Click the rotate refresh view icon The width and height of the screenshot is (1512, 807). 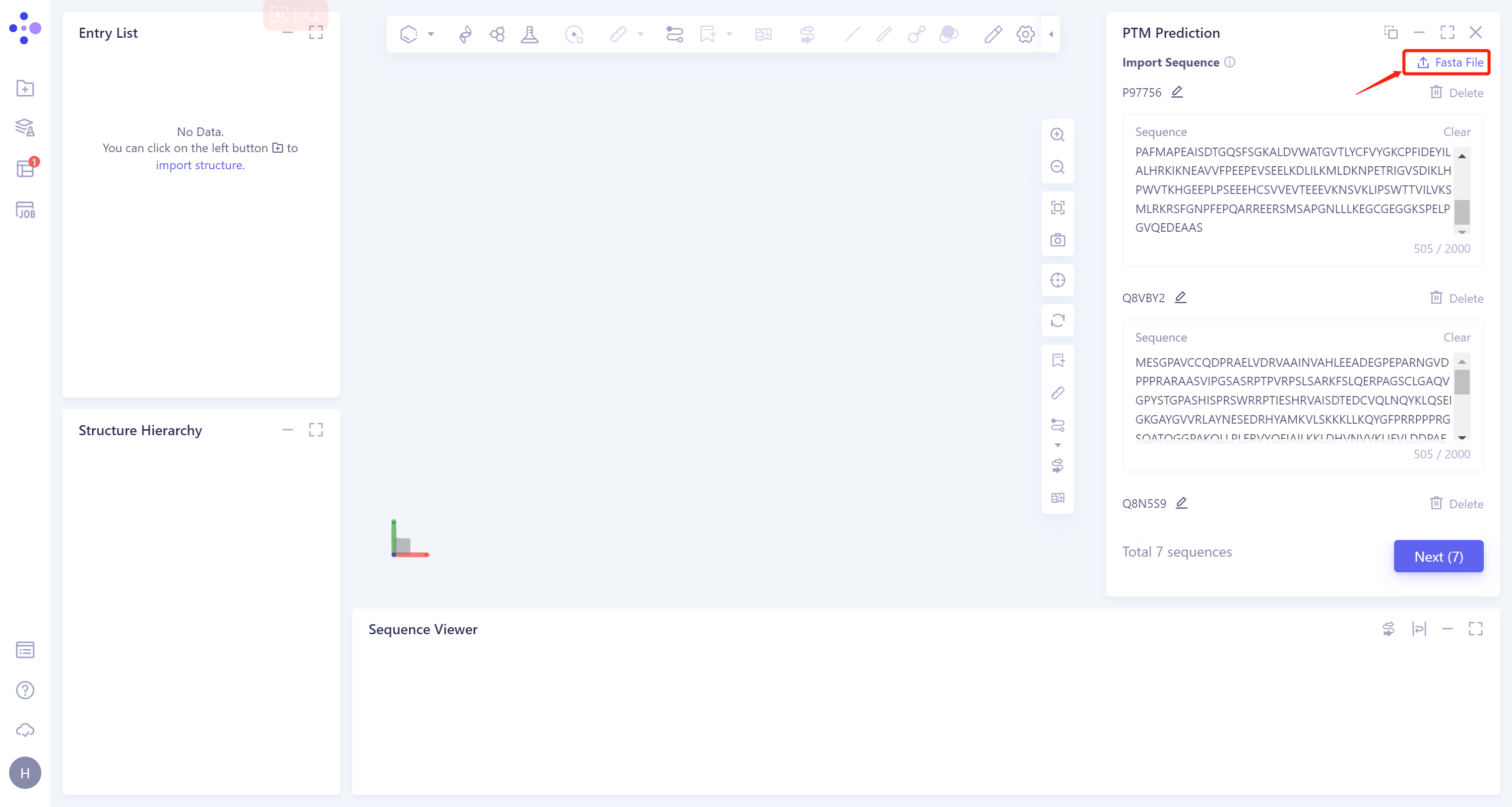[x=1057, y=320]
